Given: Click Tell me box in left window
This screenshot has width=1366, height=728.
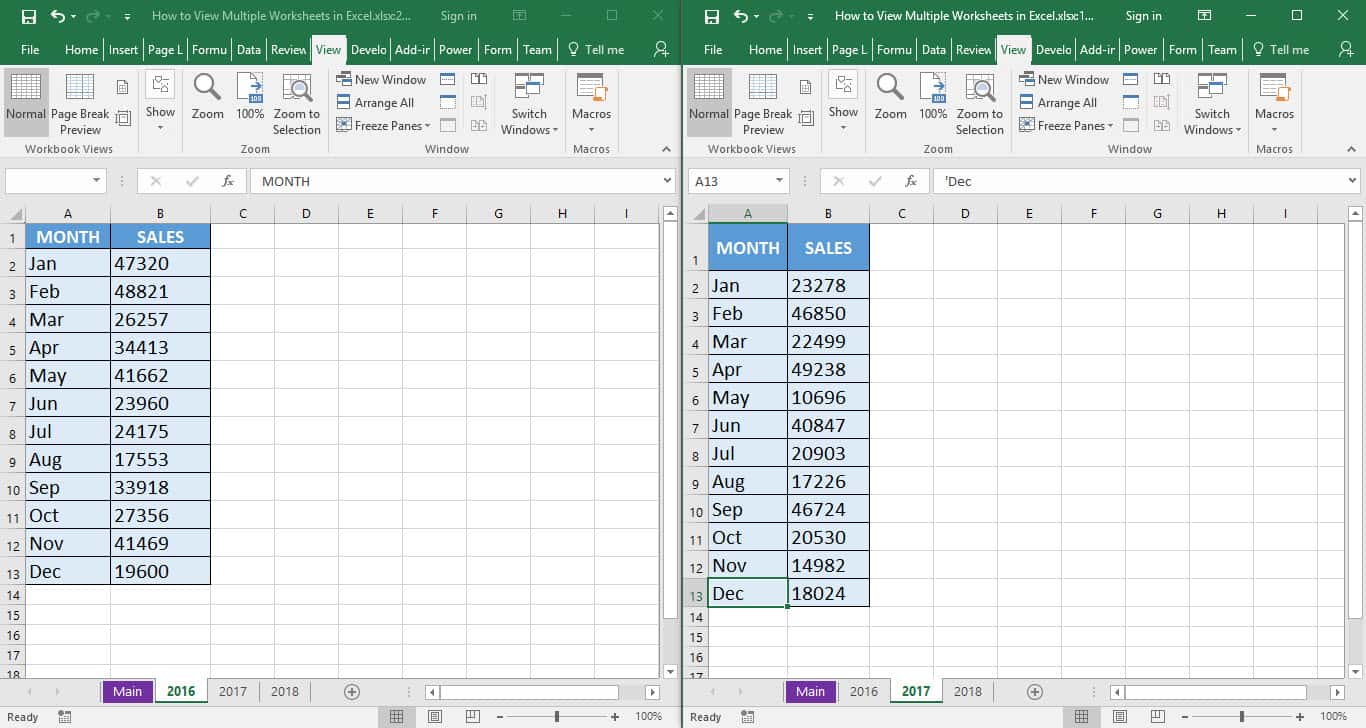Looking at the screenshot, I should tap(596, 49).
